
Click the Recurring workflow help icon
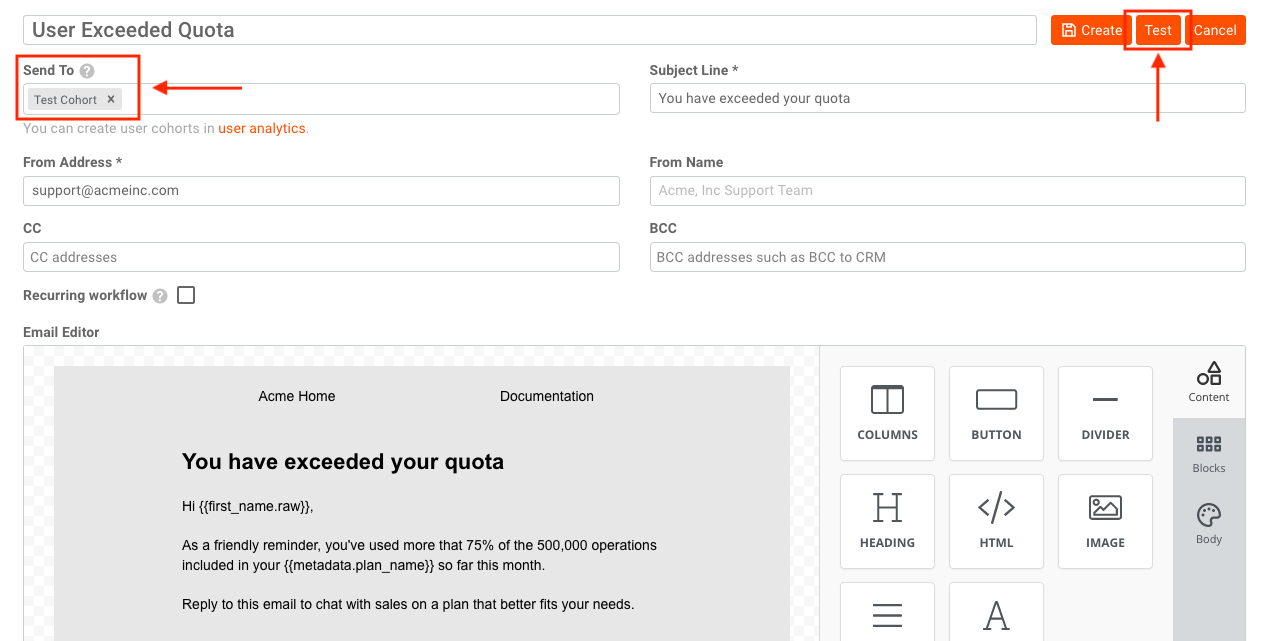tap(160, 296)
